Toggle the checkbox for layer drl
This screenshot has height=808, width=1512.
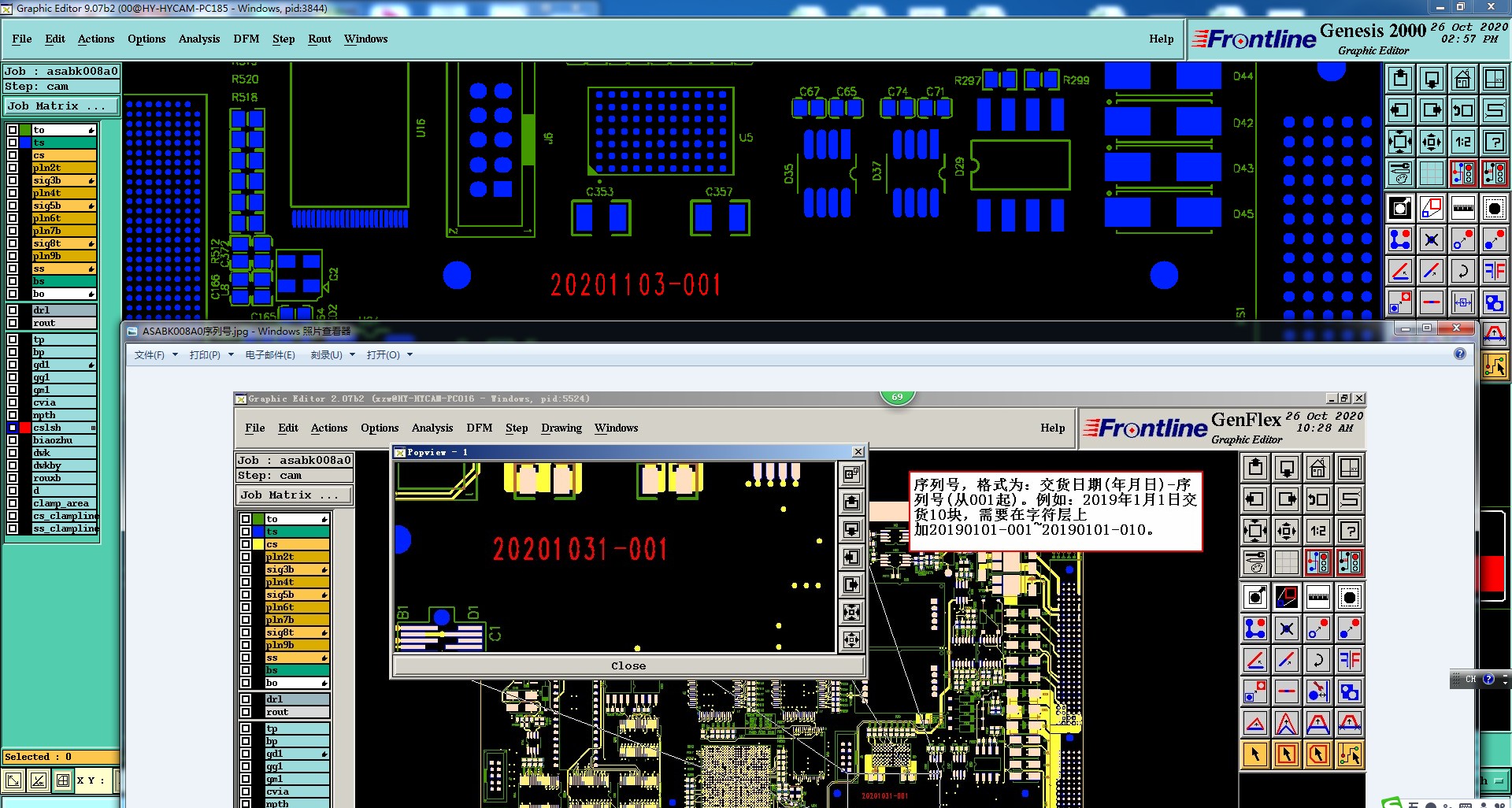coord(13,310)
